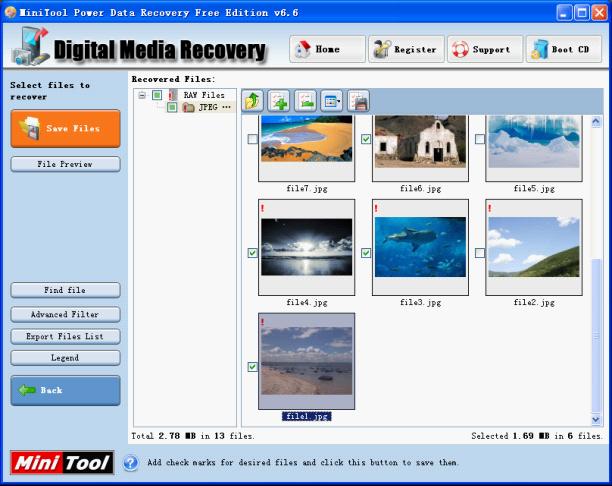Viewport: 612px width, 486px height.
Task: Click the file2.jpg file name
Action: pyautogui.click(x=534, y=303)
